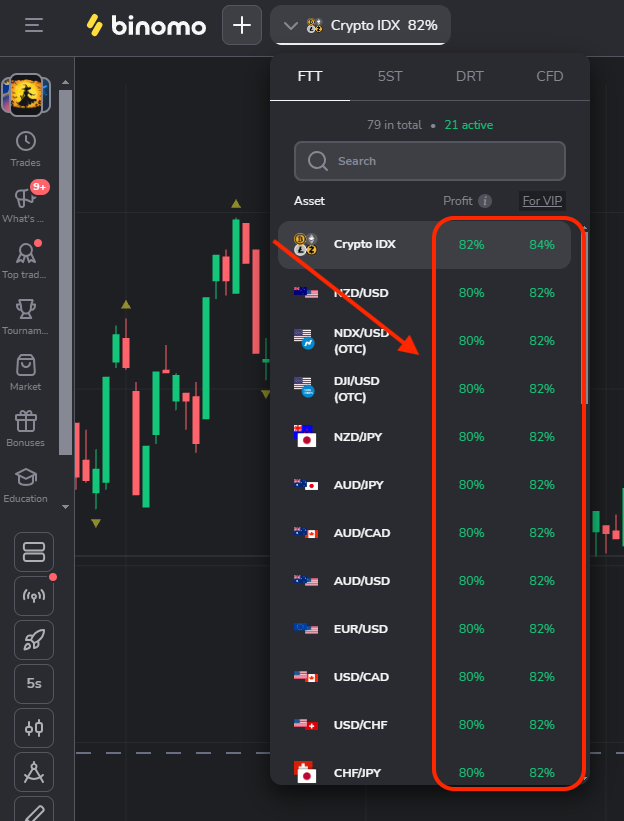This screenshot has width=624, height=821.
Task: Open the indicators settings icon
Action: pos(33,728)
